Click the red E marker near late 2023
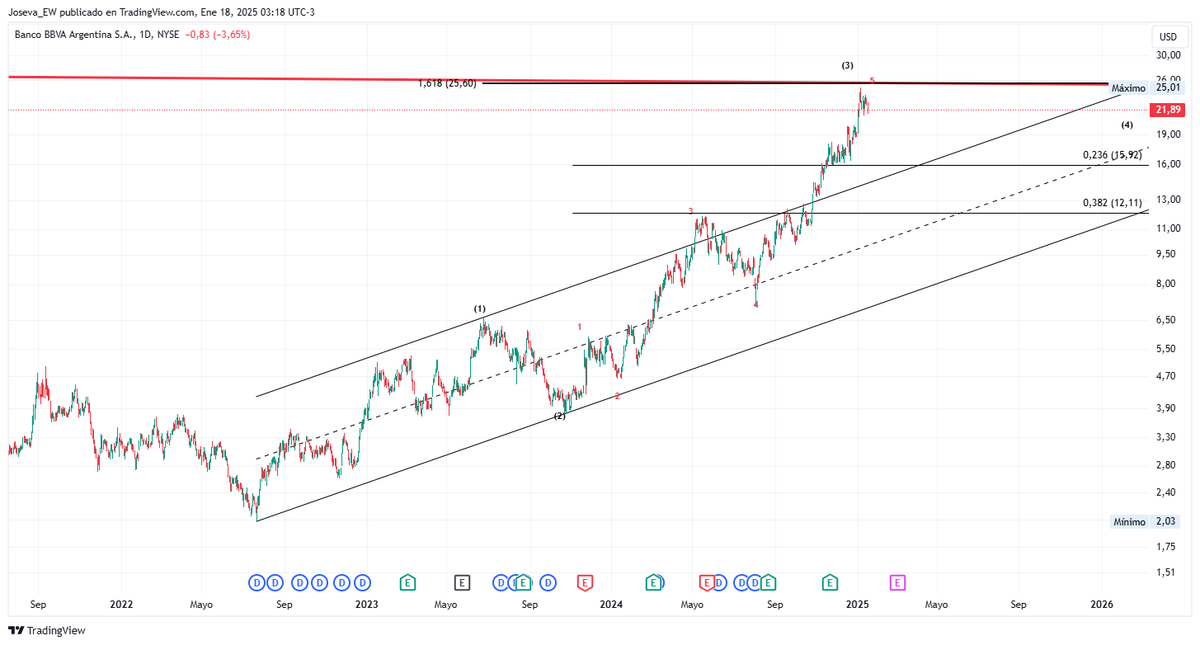This screenshot has height=645, width=1200. click(x=584, y=582)
